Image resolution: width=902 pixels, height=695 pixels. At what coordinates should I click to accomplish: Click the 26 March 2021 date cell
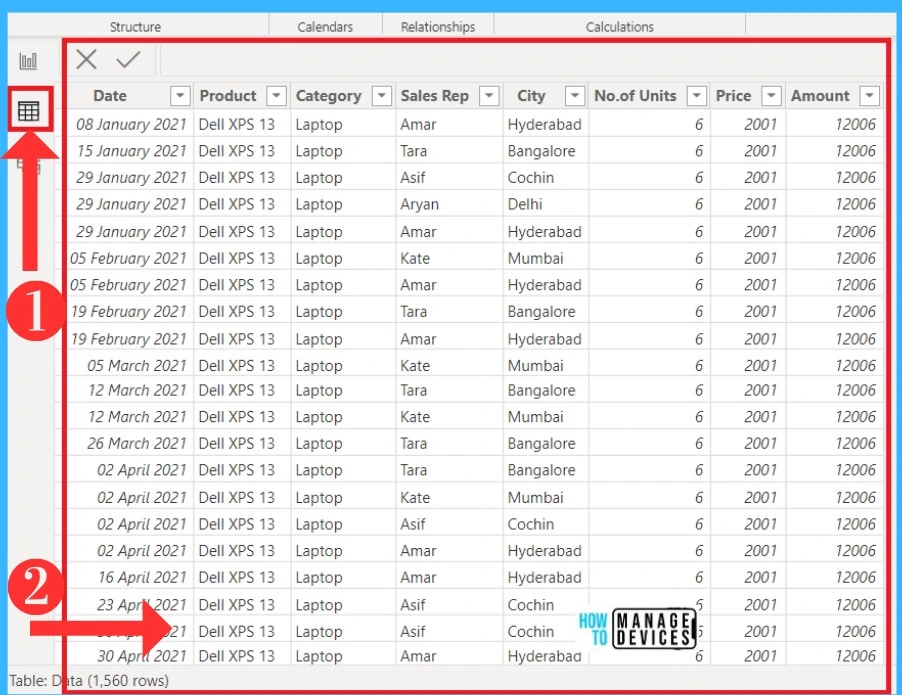pos(137,443)
